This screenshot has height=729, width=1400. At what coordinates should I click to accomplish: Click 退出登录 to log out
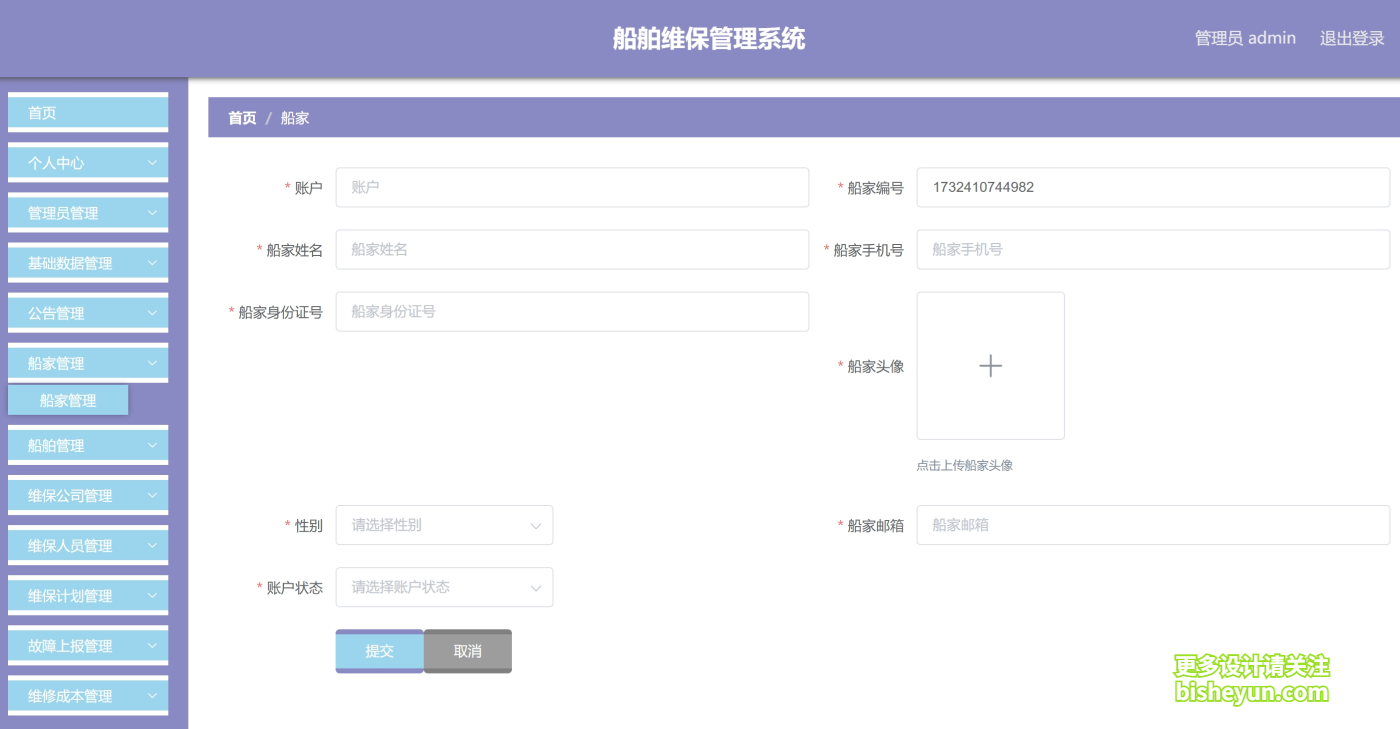tap(1352, 38)
